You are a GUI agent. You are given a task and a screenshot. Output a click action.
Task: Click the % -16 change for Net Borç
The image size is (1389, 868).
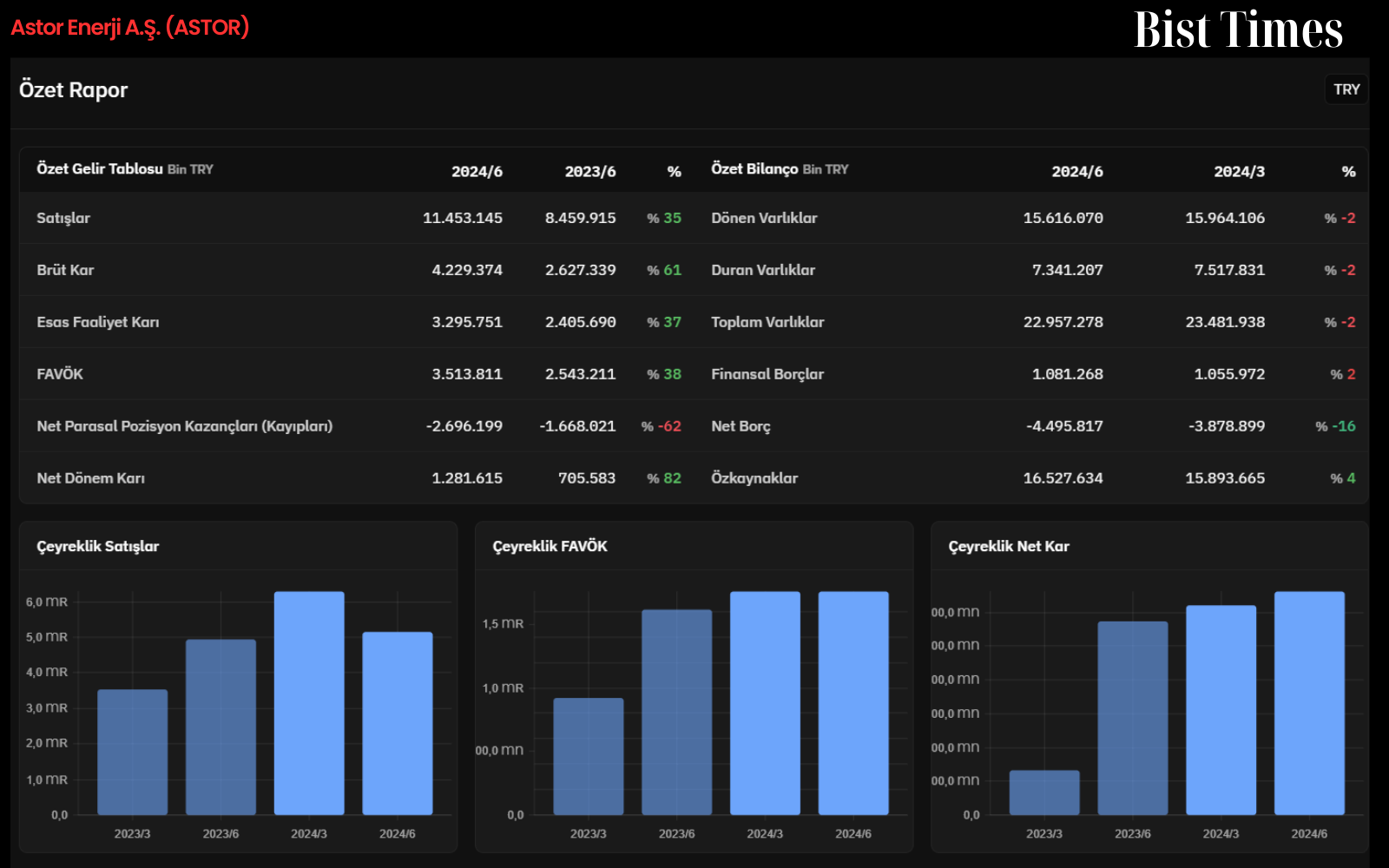(1335, 426)
